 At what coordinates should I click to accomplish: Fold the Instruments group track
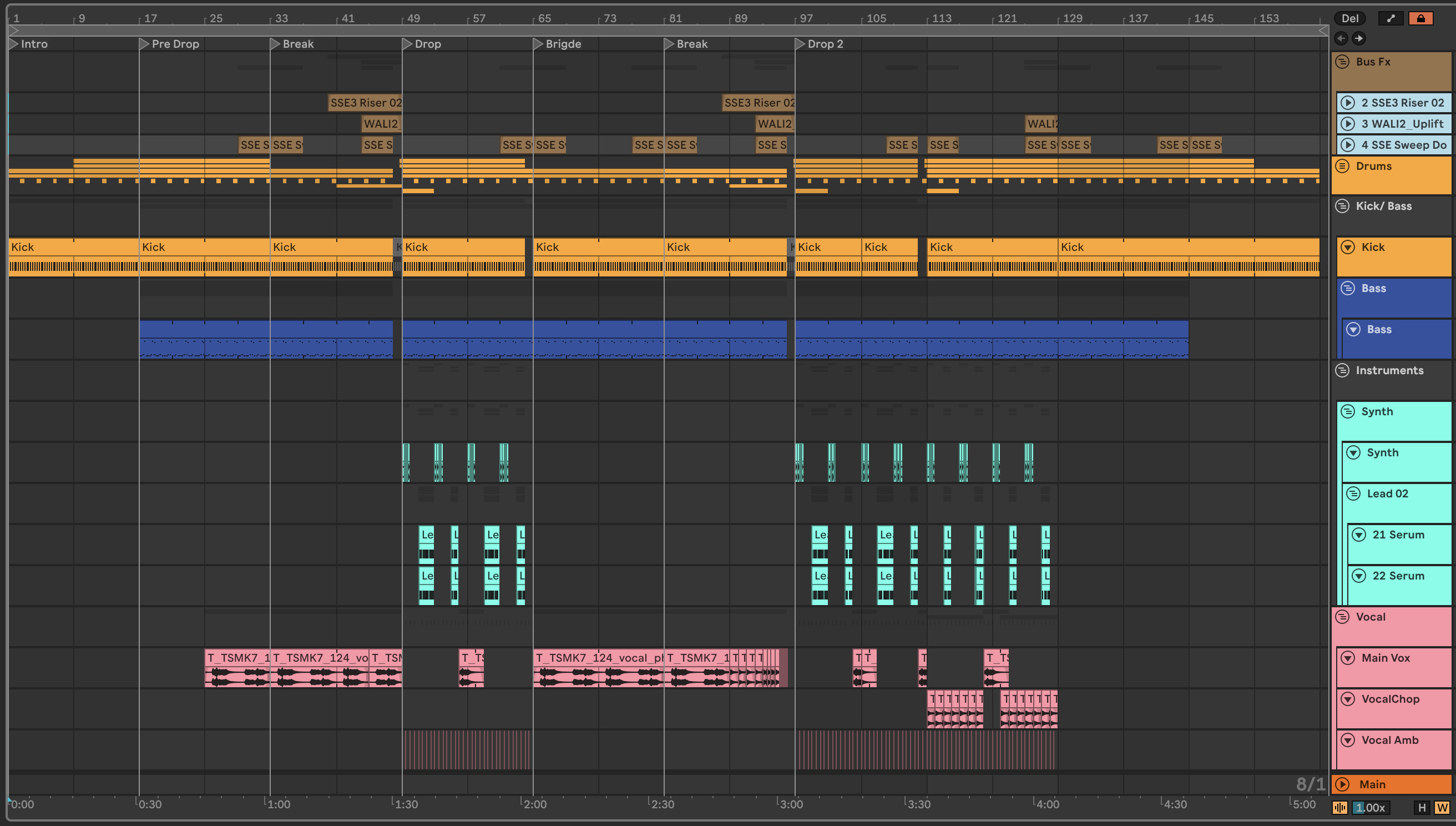coord(1342,370)
